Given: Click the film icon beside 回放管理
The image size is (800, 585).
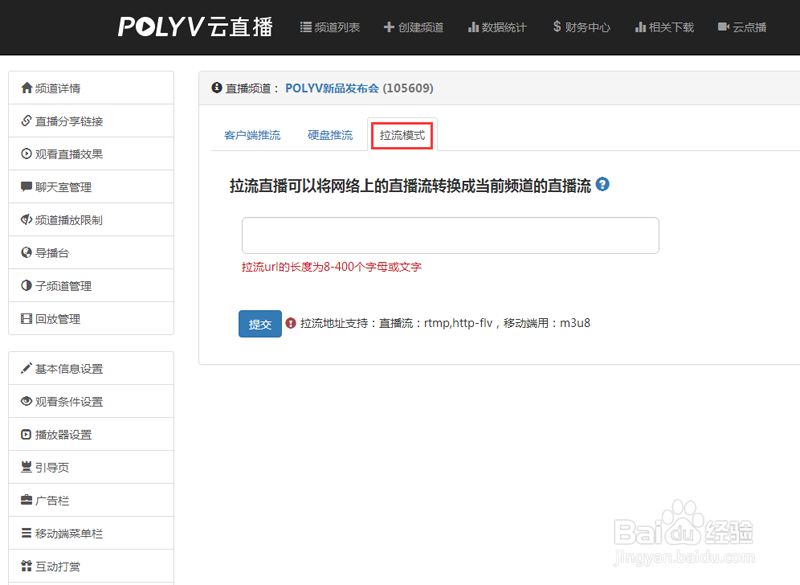Looking at the screenshot, I should 27,318.
